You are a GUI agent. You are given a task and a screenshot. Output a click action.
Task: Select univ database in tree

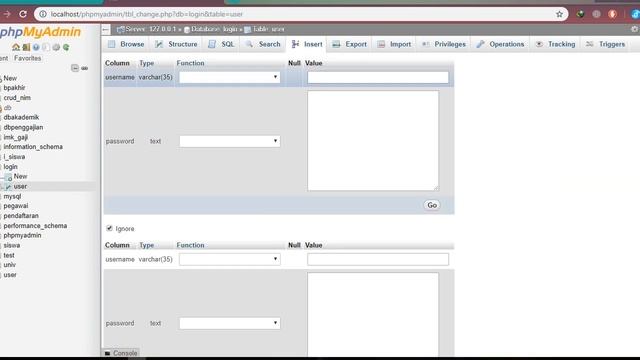click(x=9, y=265)
